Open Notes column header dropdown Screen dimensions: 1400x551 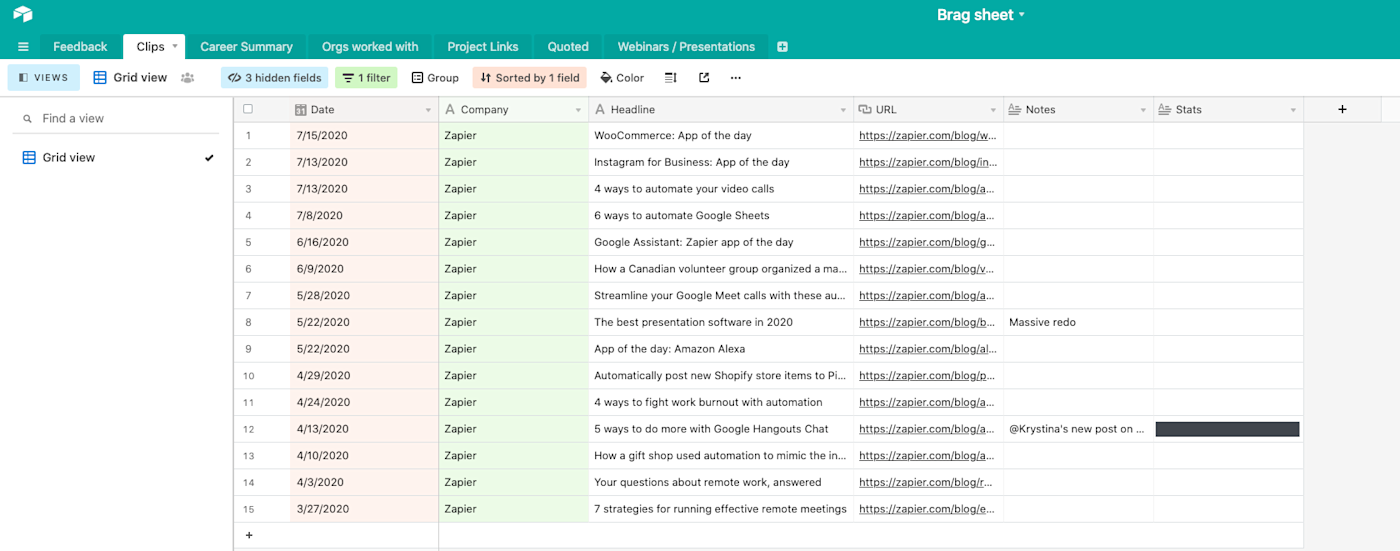pos(1143,110)
